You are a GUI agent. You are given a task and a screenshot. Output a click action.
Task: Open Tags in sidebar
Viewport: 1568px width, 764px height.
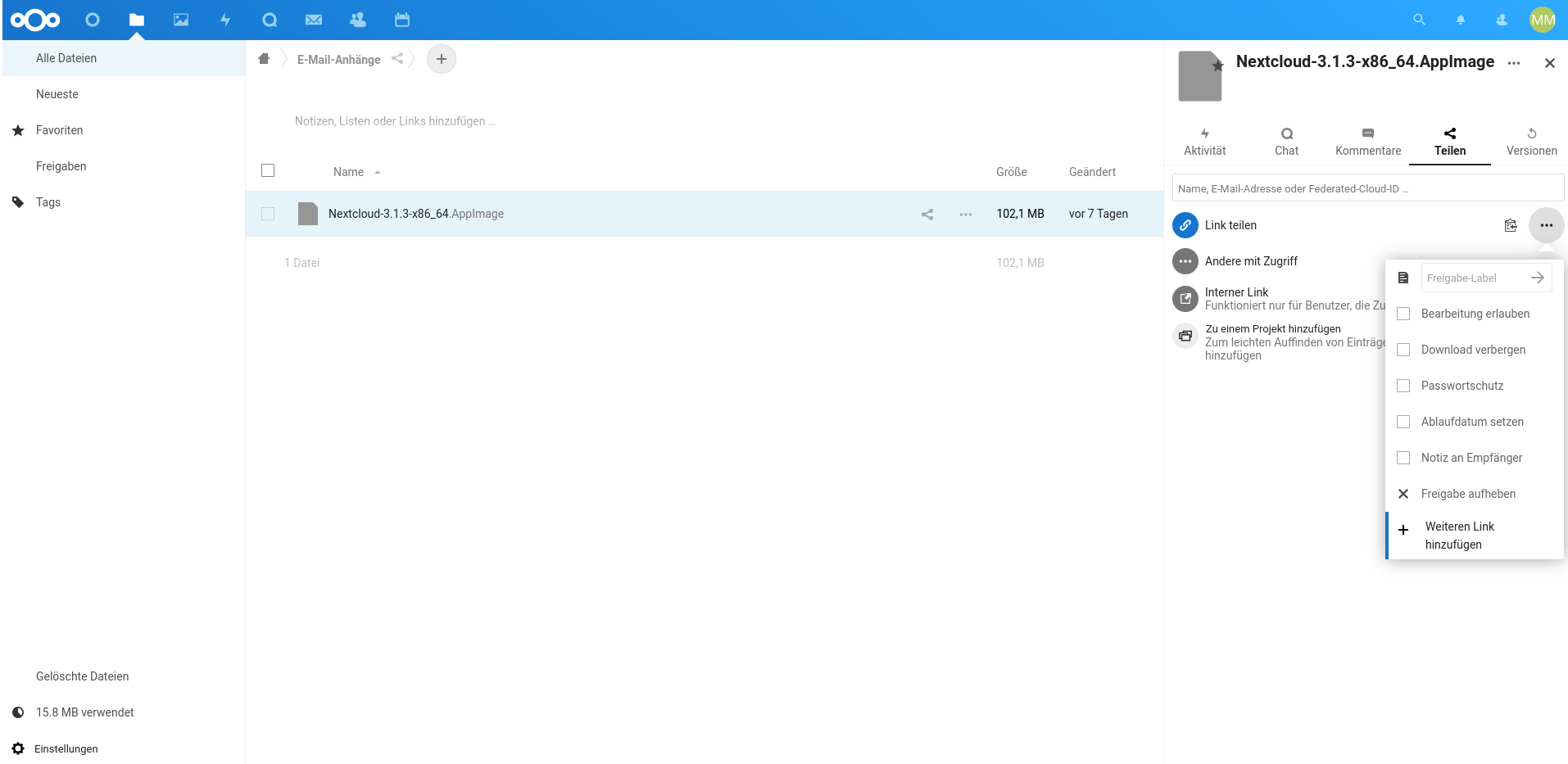[124, 202]
